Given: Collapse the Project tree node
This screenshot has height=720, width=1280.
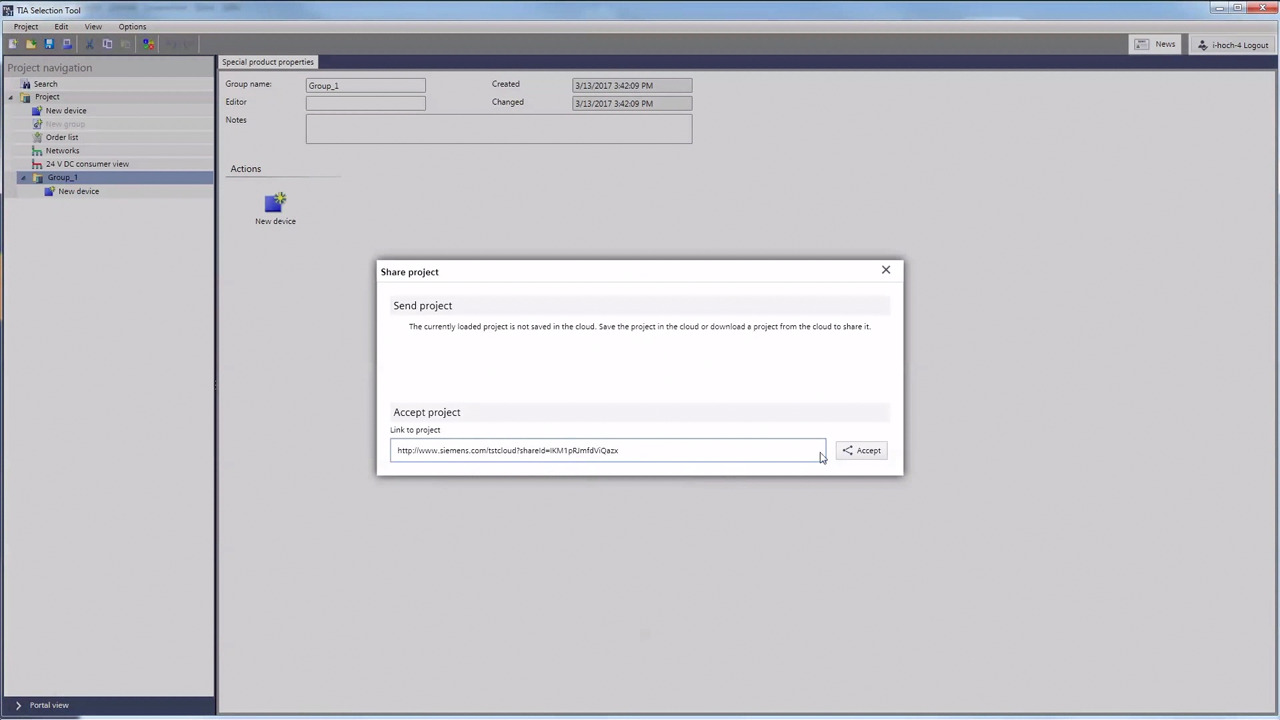Looking at the screenshot, I should click(11, 97).
